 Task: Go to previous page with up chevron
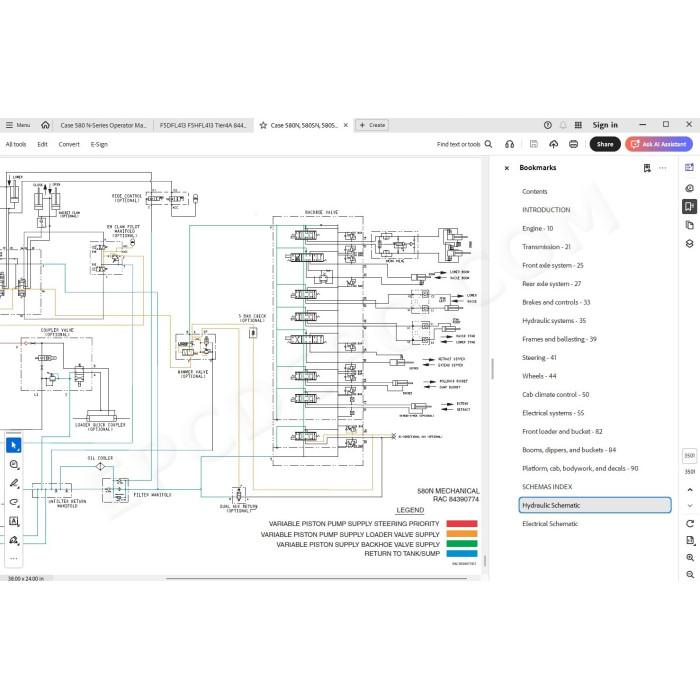point(690,490)
